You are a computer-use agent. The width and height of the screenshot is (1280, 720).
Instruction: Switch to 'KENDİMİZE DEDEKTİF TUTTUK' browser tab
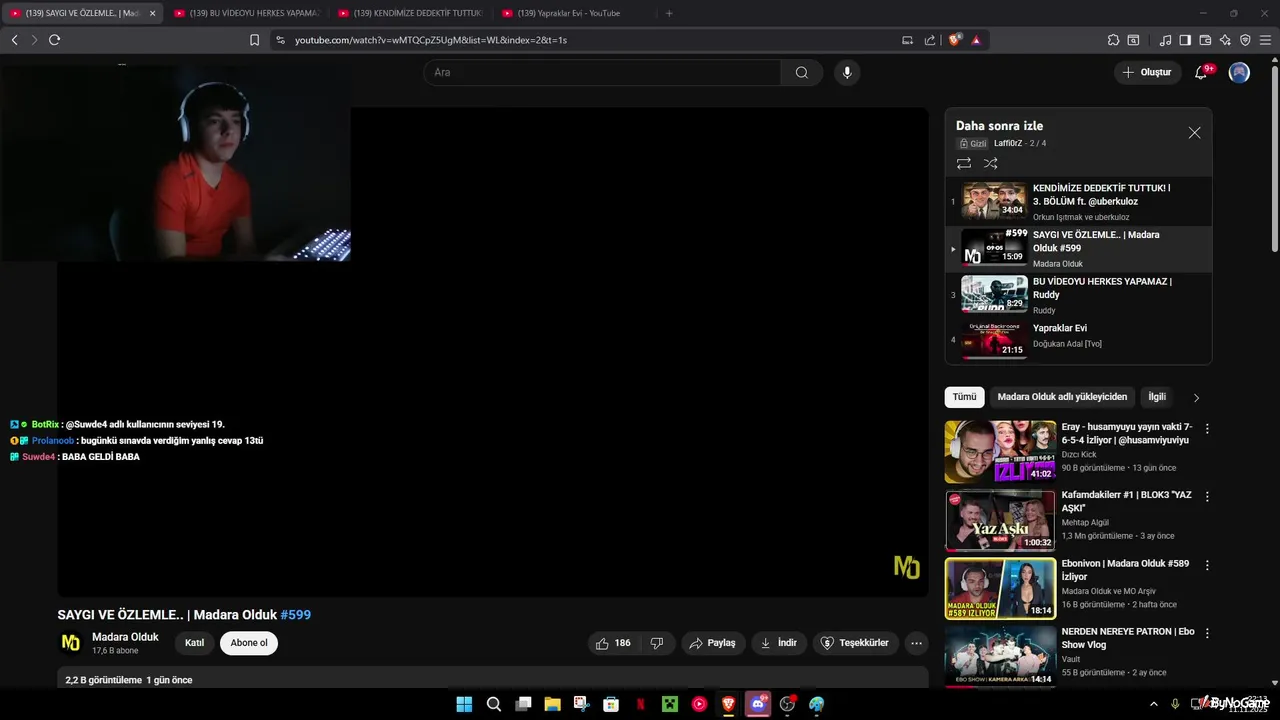(x=410, y=13)
